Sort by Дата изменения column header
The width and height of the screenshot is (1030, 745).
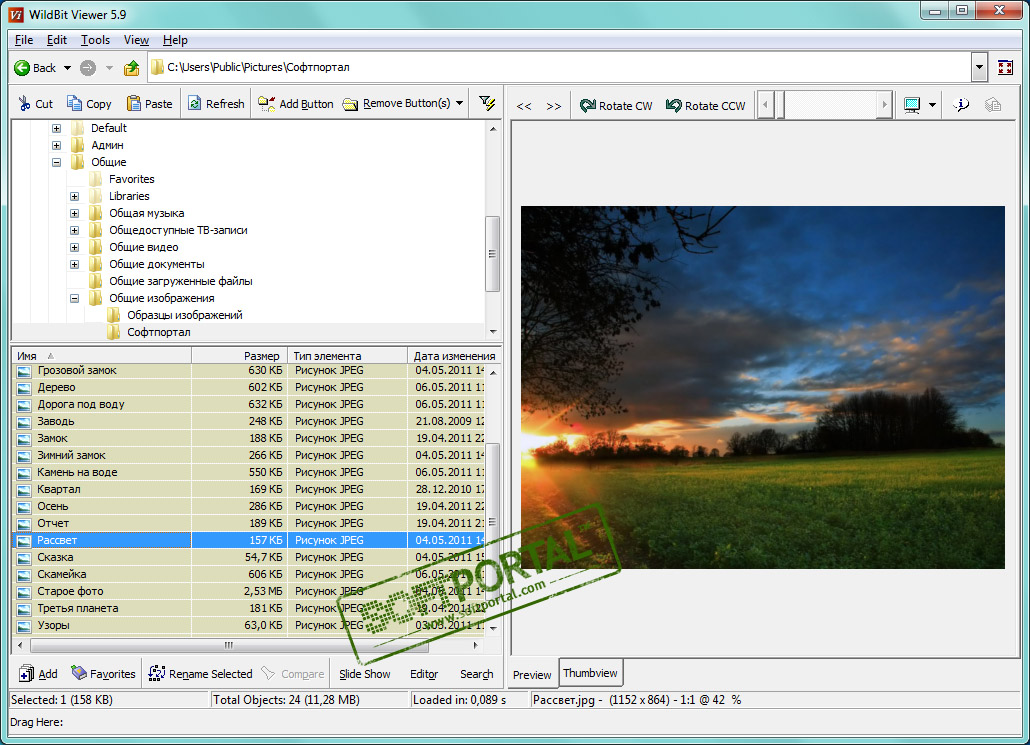[454, 355]
